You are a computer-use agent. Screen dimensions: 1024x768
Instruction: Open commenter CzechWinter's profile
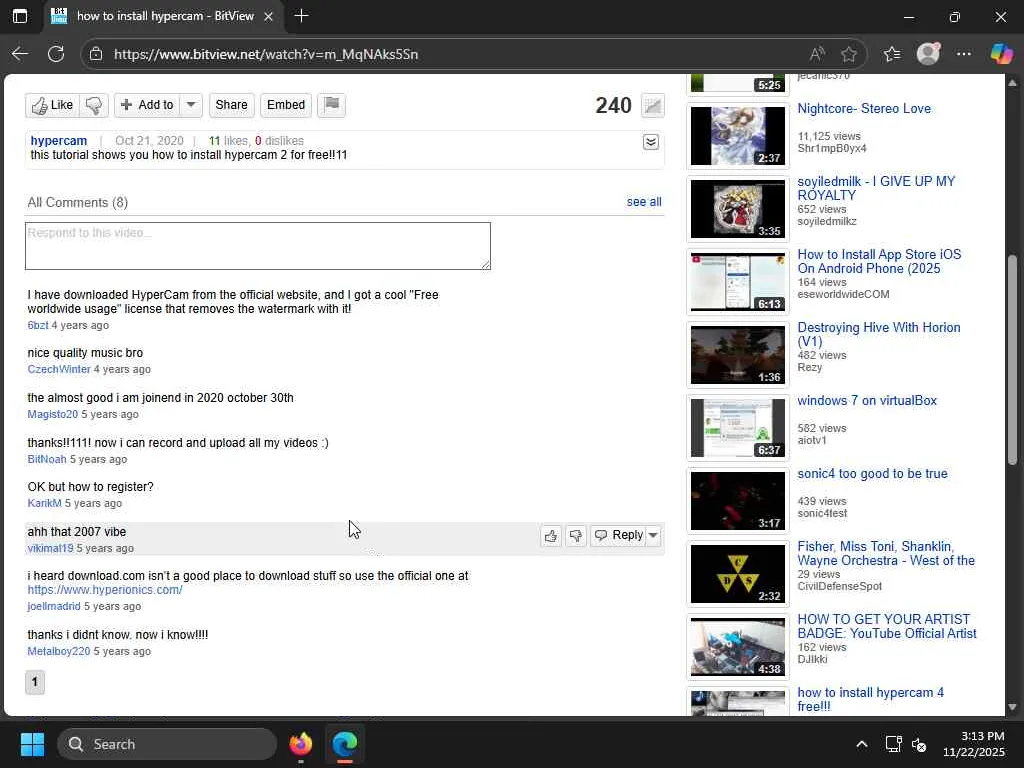click(59, 369)
